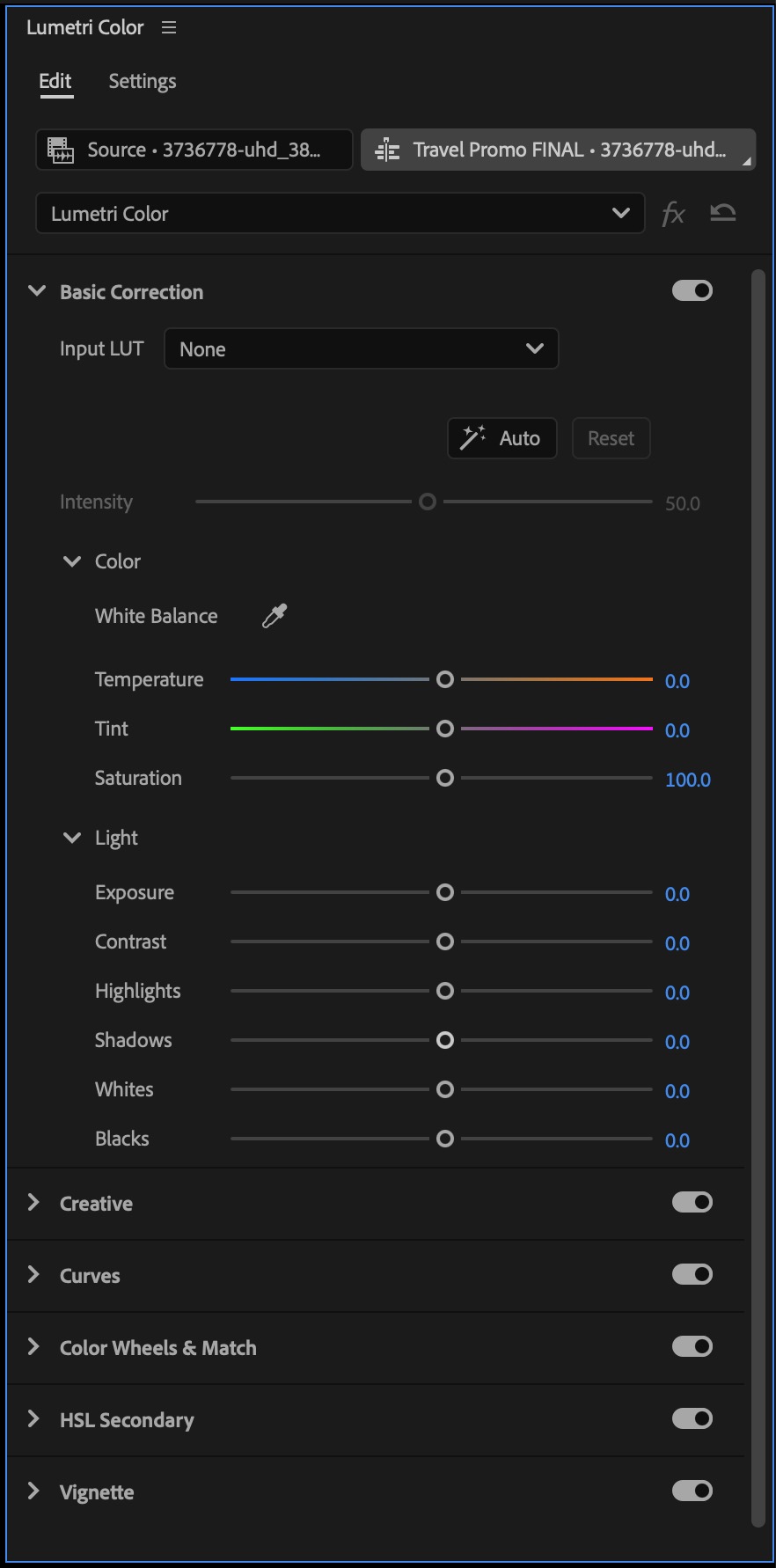Click the Contrast value 0.0
776x1568 pixels.
coord(677,943)
